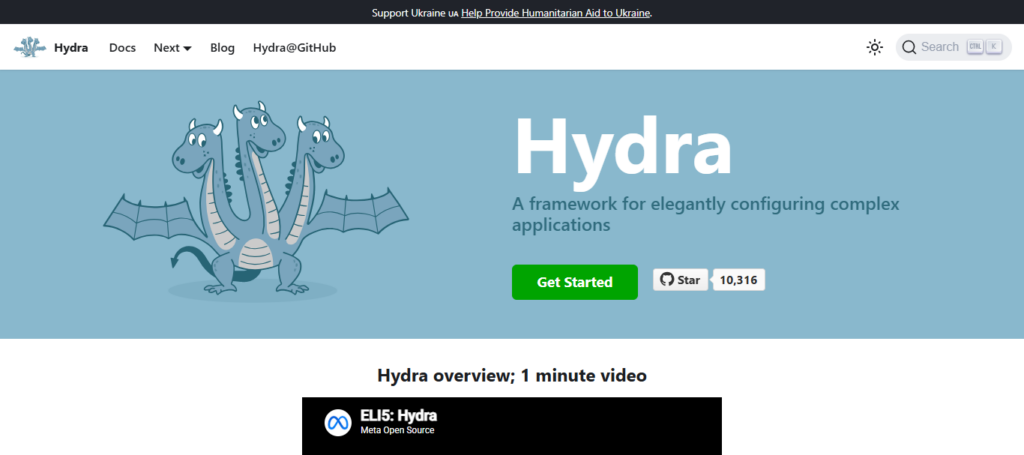The width and height of the screenshot is (1024, 455).
Task: Open the ELI5: Hydra video title
Action: (398, 415)
